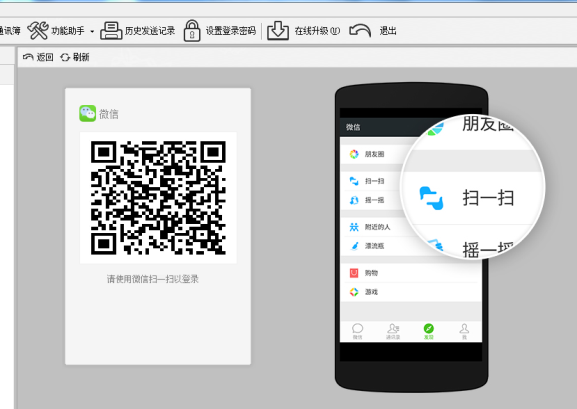
Task: Click 通讯录 contacts tab in phone
Action: (x=393, y=331)
